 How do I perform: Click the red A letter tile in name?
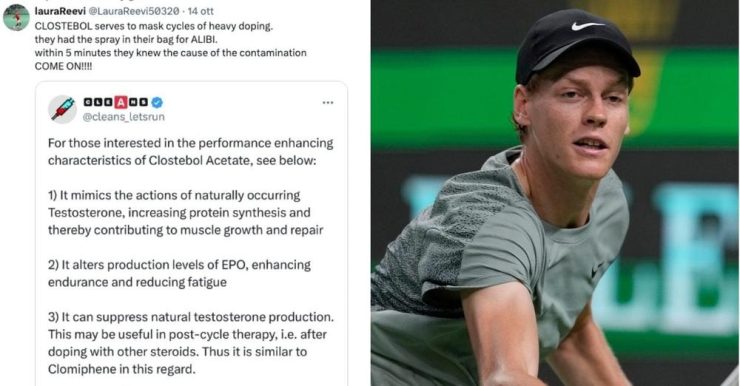pyautogui.click(x=121, y=102)
